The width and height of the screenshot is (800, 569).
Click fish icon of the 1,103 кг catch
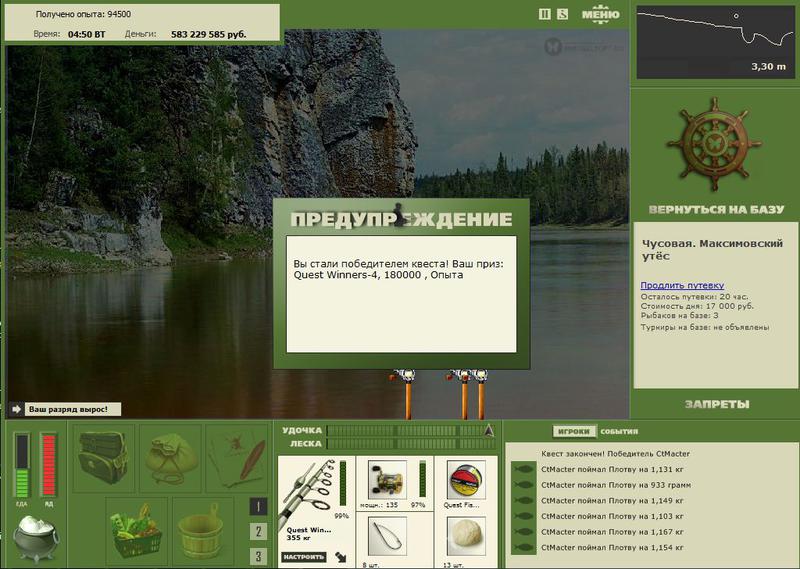click(x=523, y=516)
